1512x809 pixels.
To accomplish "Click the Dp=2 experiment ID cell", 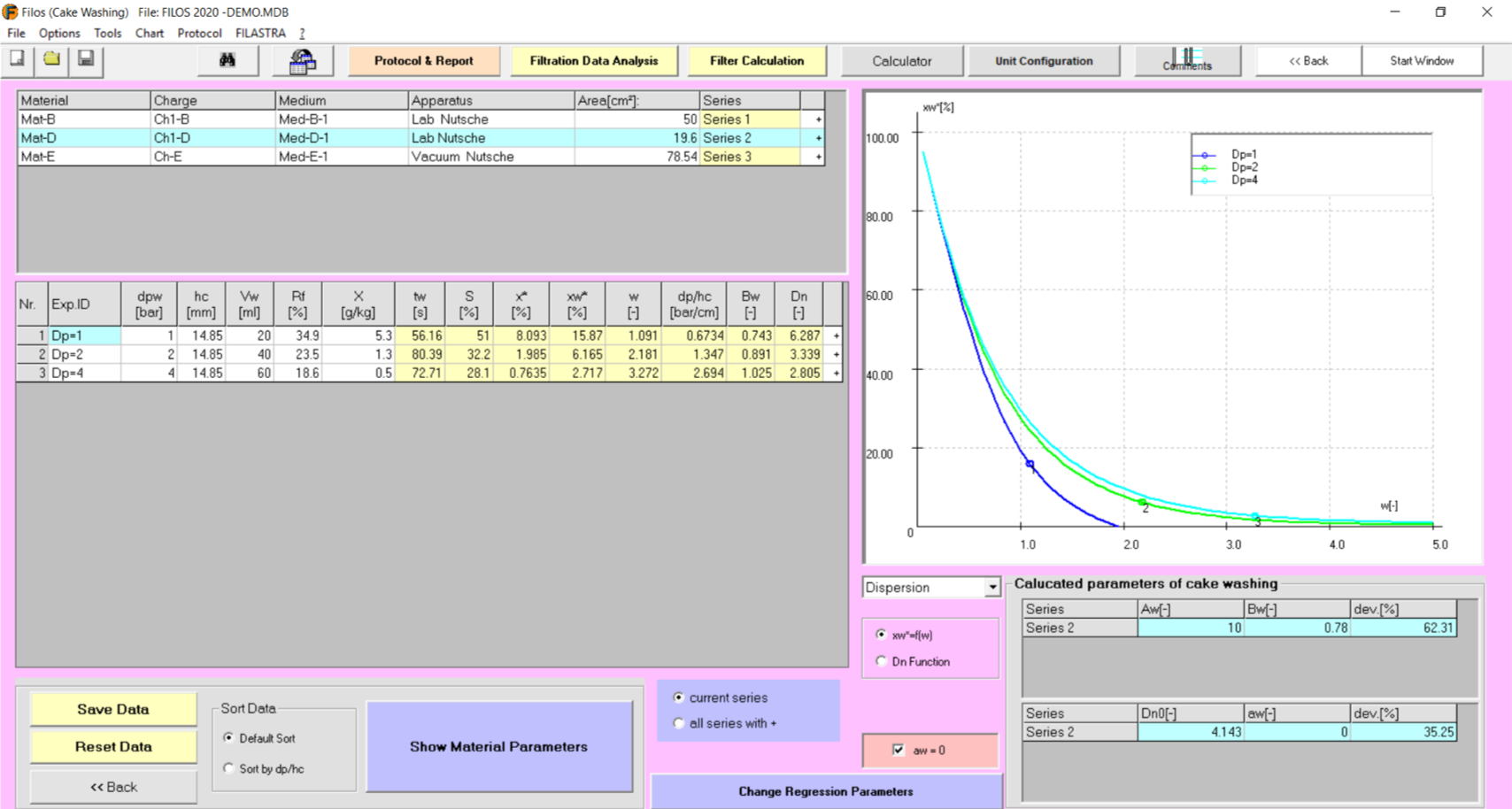I will tap(85, 355).
